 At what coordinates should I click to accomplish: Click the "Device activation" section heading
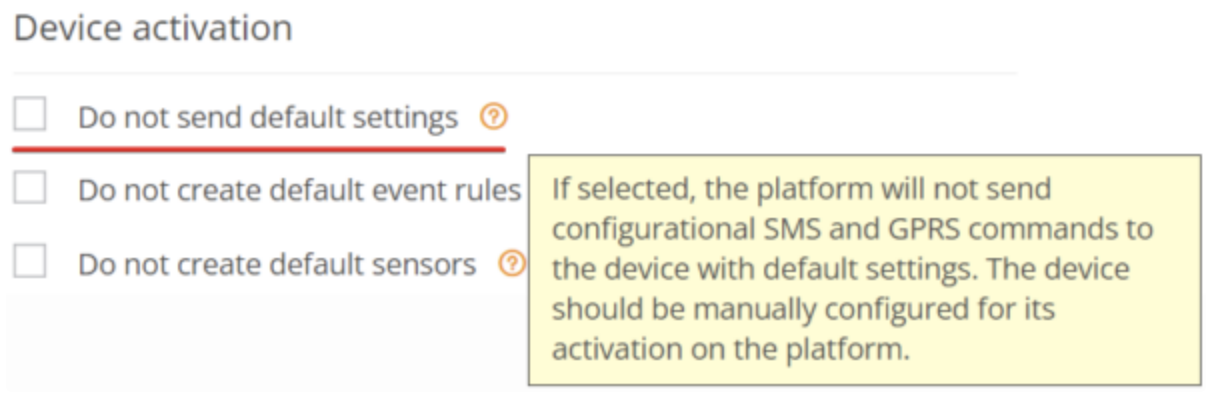153,28
